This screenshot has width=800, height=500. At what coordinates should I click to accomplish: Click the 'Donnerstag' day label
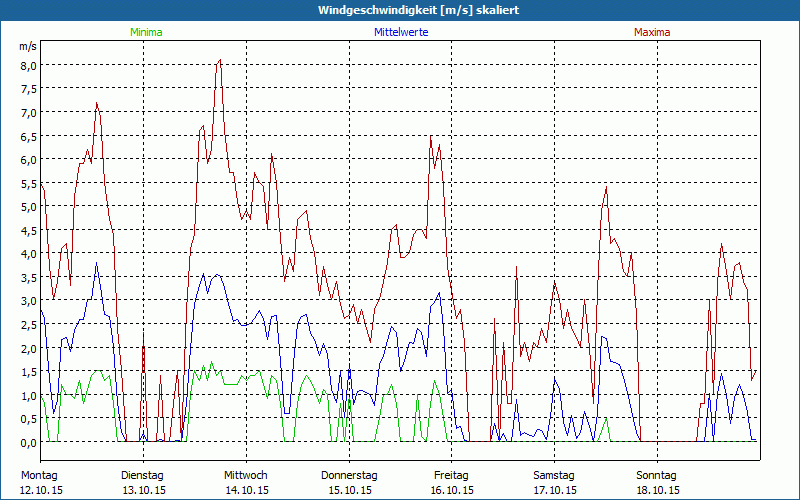click(x=349, y=476)
